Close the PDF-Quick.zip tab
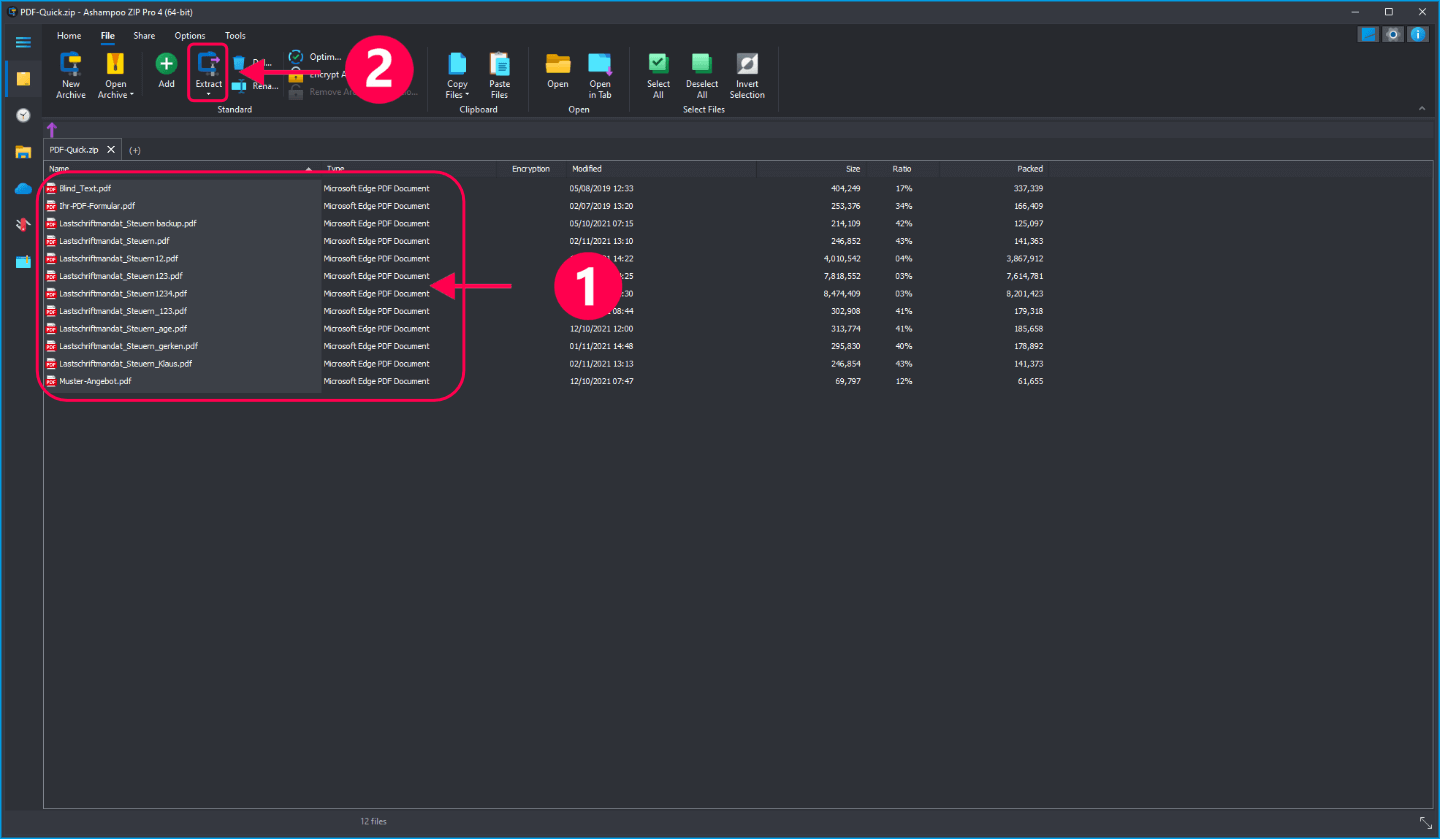Image resolution: width=1440 pixels, height=839 pixels. pyautogui.click(x=111, y=150)
